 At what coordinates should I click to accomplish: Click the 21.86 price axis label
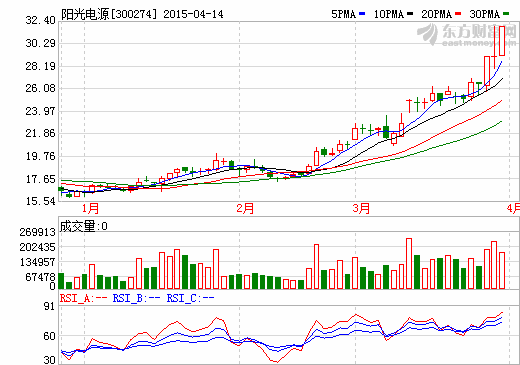(40, 133)
